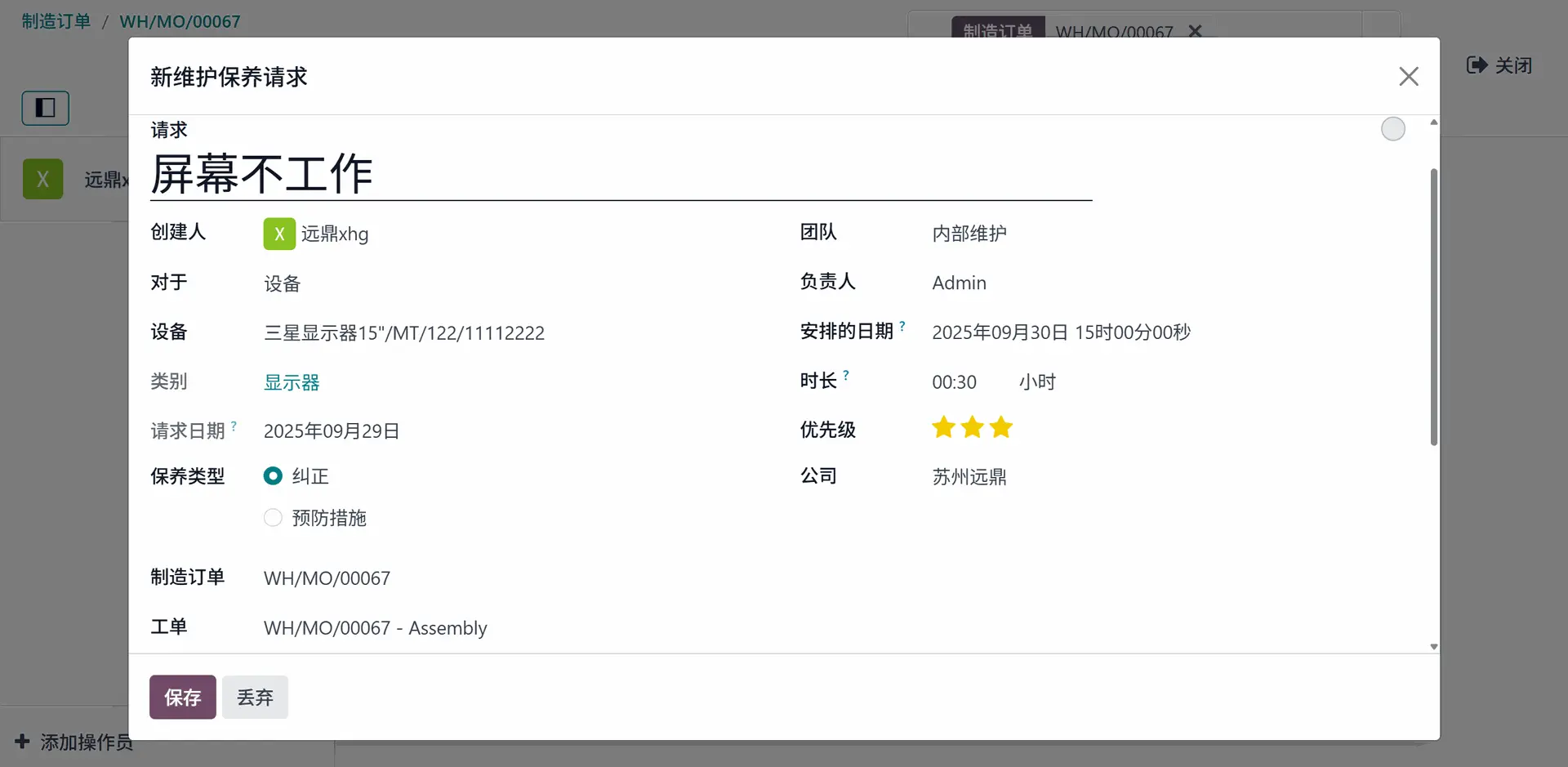Image resolution: width=1568 pixels, height=767 pixels.
Task: Open the 显示器 category link
Action: [292, 382]
